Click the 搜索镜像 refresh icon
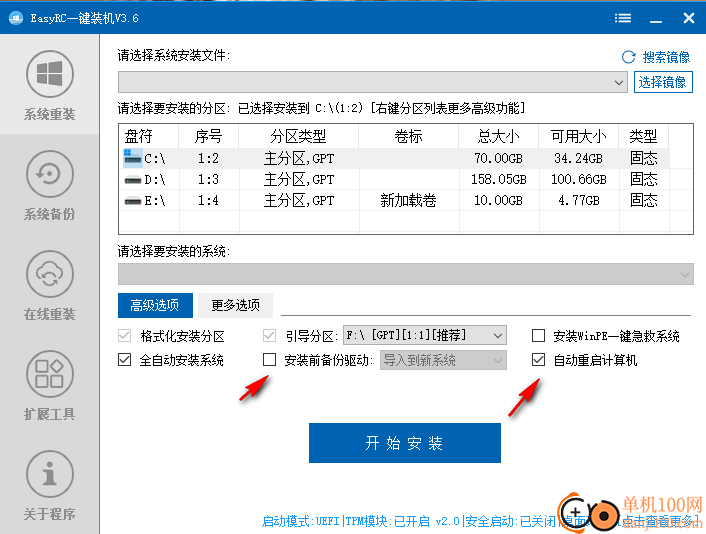Screen dimensions: 706x534 point(629,57)
